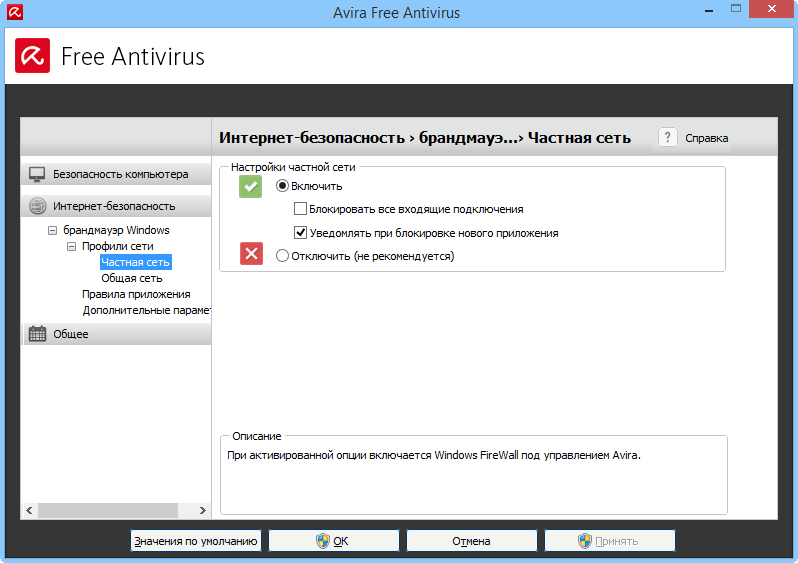Viewport: 798px width, 563px height.
Task: Click the Avira logo in the header
Action: (x=33, y=55)
